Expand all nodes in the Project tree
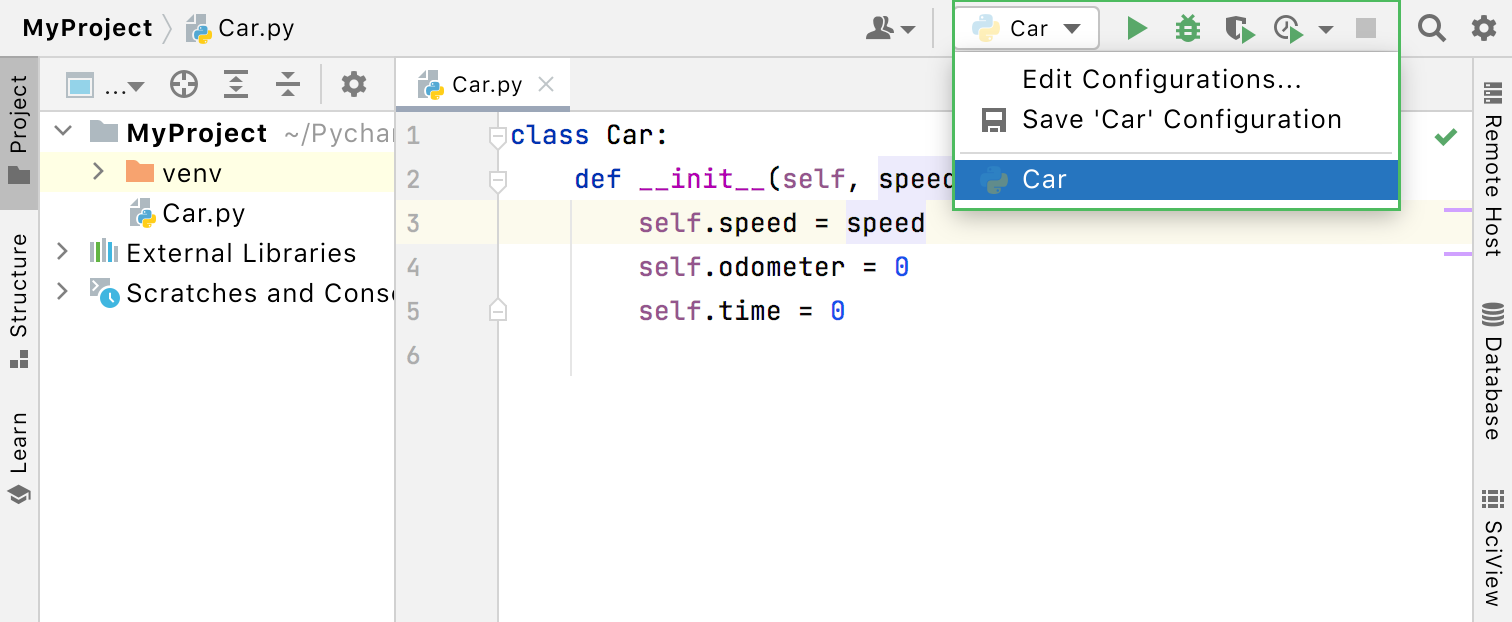 pyautogui.click(x=236, y=84)
